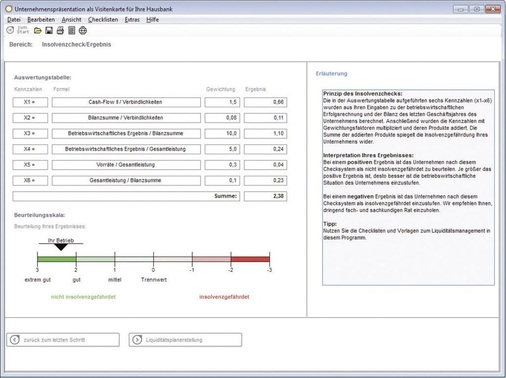The height and width of the screenshot is (378, 506).
Task: Click the 'X4 =' Kennzahl cell
Action: coord(30,149)
